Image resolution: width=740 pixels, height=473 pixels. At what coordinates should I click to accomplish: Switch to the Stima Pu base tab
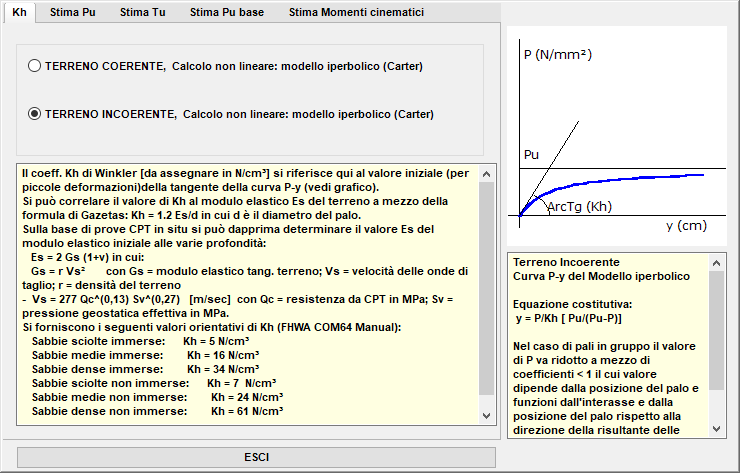(x=227, y=12)
